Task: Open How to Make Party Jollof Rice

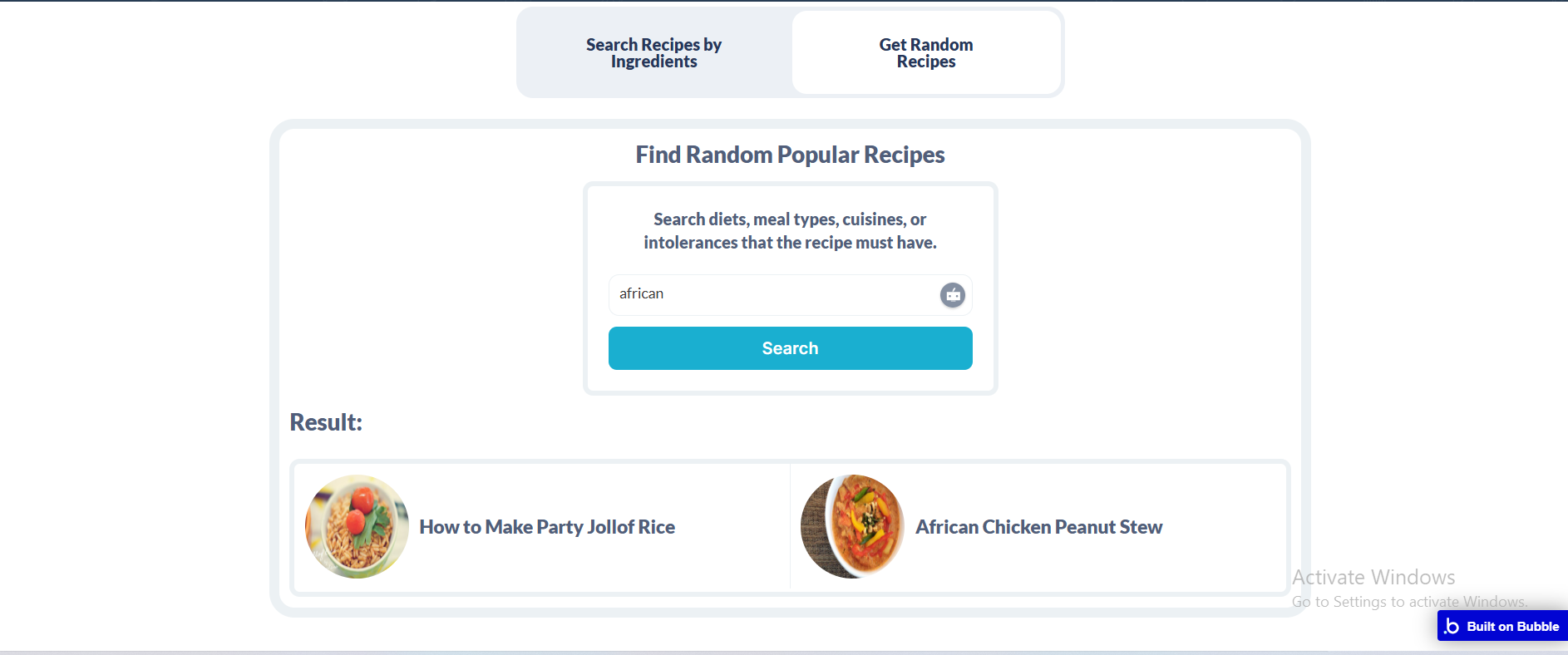Action: click(547, 527)
